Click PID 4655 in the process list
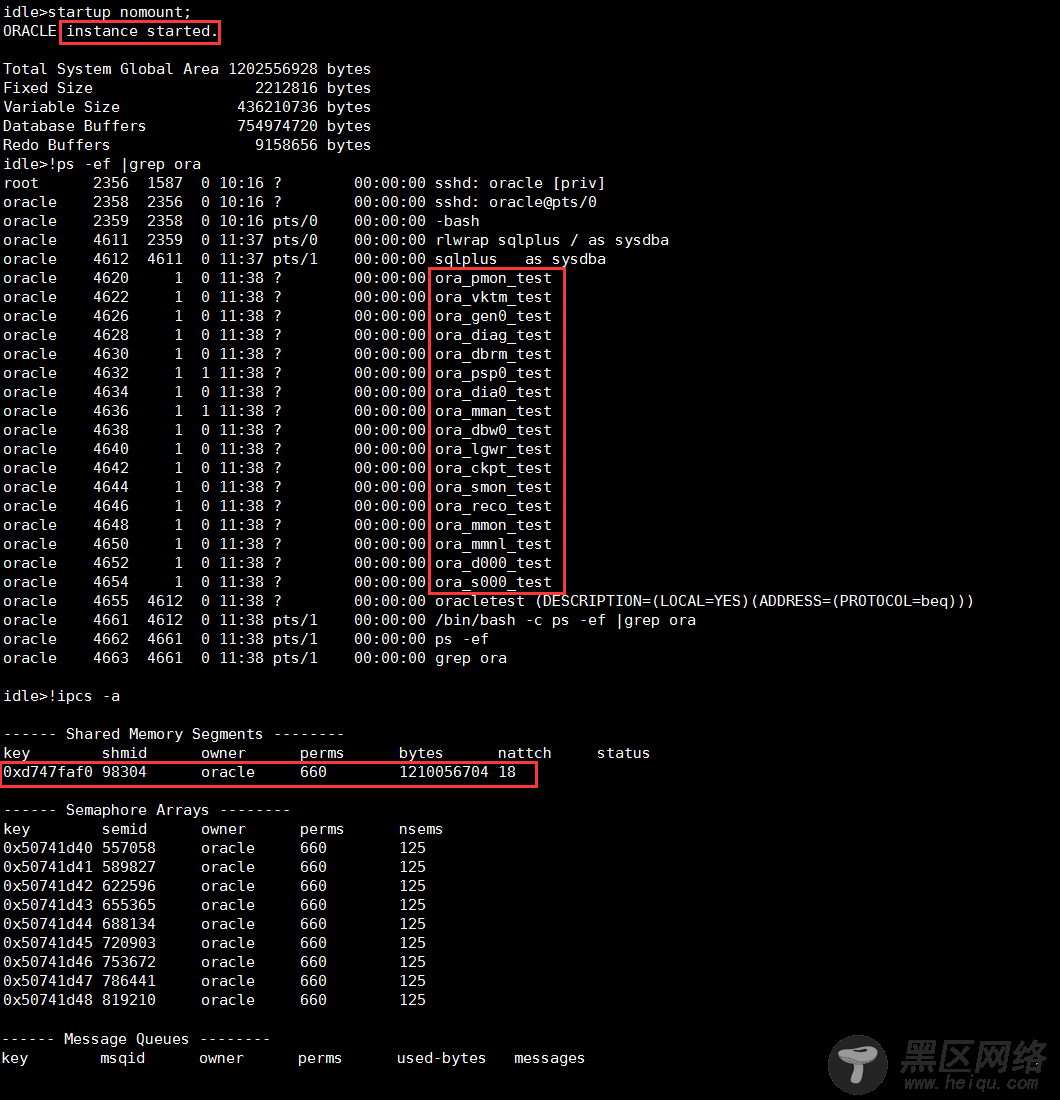 (111, 601)
